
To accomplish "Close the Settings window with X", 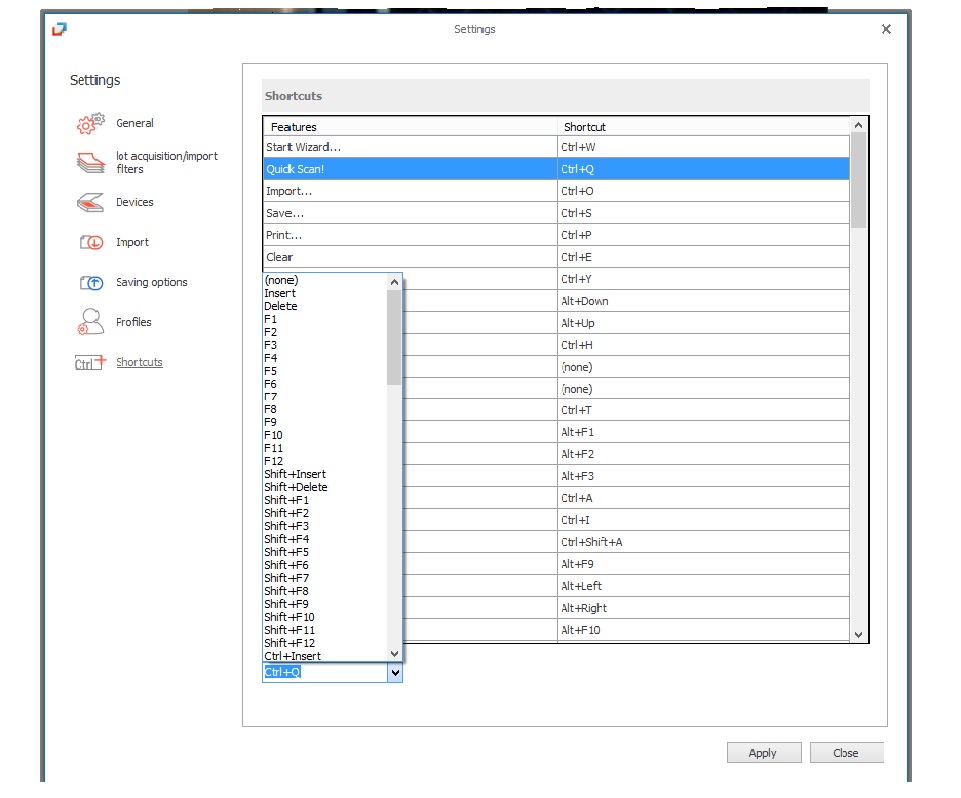I will [x=886, y=29].
